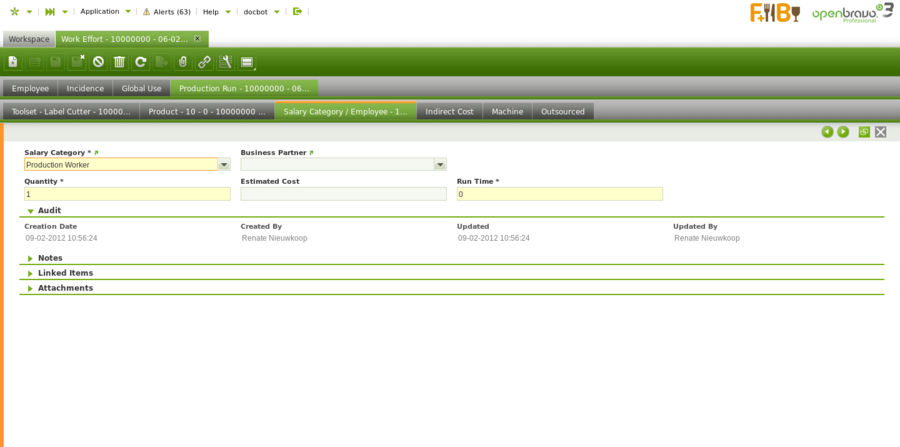Click the undo changes toolbar icon
The width and height of the screenshot is (900, 447).
[x=98, y=62]
